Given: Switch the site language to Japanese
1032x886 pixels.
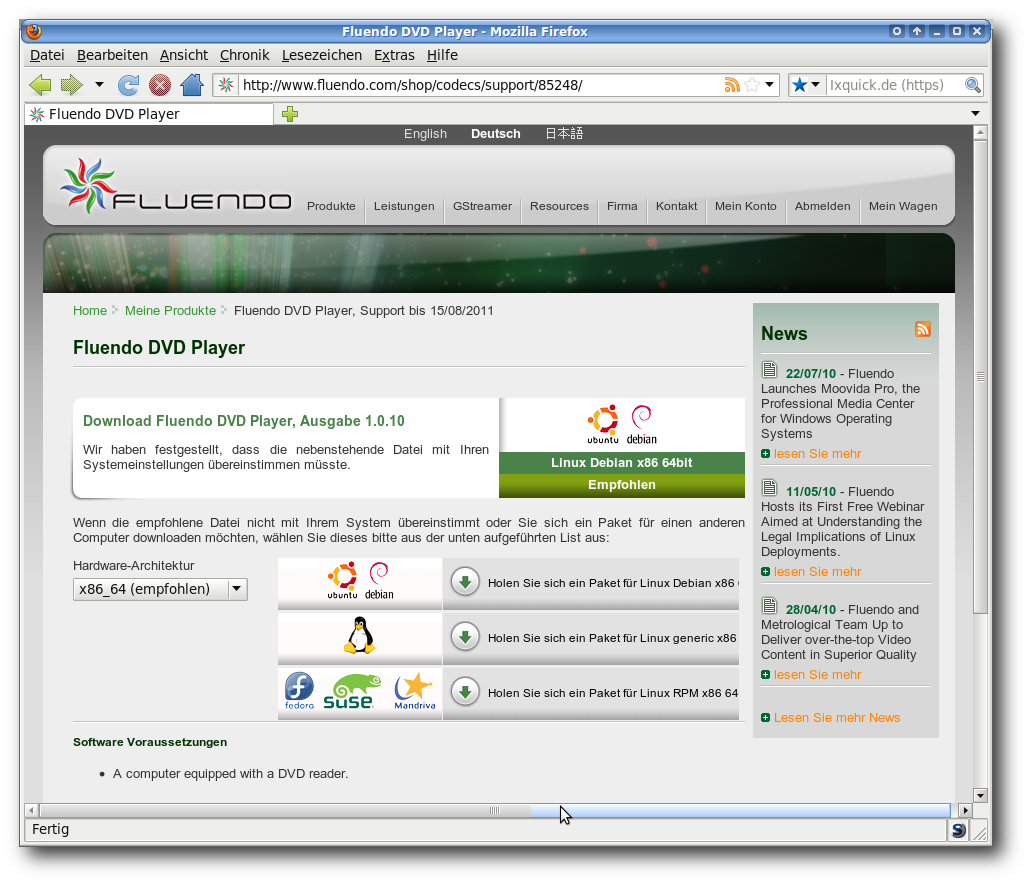Looking at the screenshot, I should click(564, 134).
